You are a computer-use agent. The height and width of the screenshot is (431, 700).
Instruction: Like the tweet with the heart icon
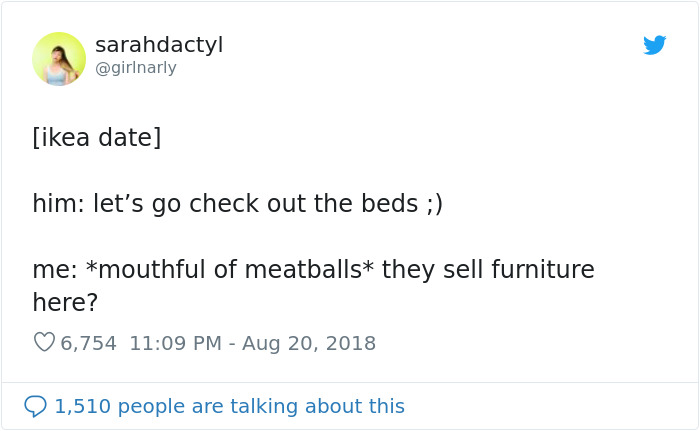44,343
